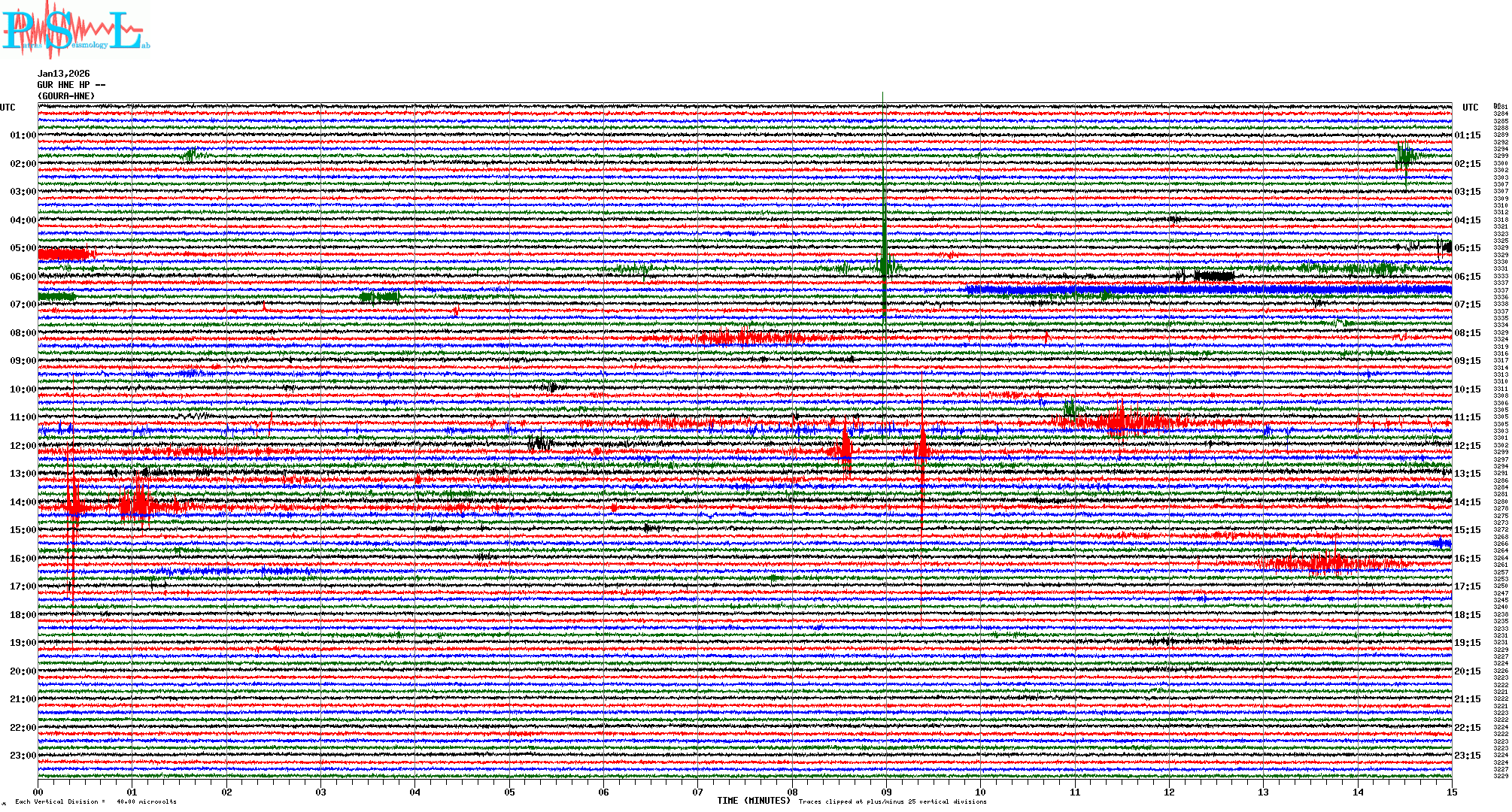Screen dimensions: 1512x812
Task: Click the 09 minute tick label
Action: click(886, 792)
